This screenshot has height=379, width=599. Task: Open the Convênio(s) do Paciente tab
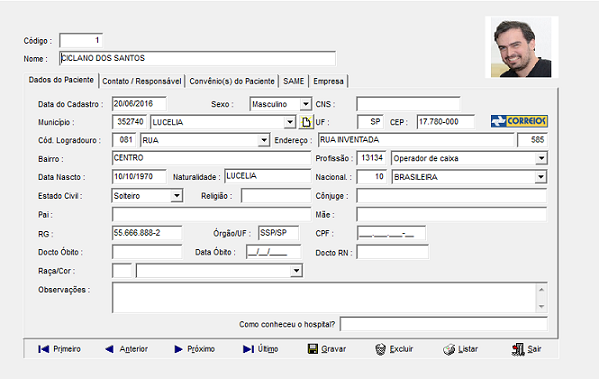click(x=232, y=81)
